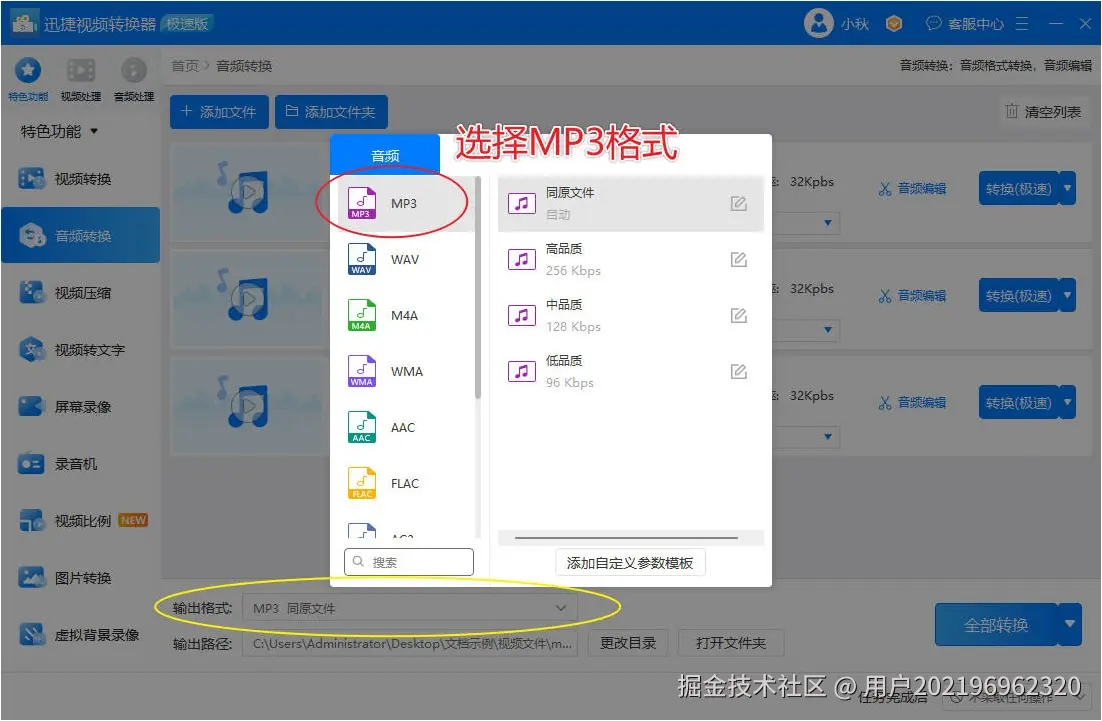Viewport: 1102px width, 721px height.
Task: Click 转换(极速) for the second file
Action: click(x=1018, y=296)
